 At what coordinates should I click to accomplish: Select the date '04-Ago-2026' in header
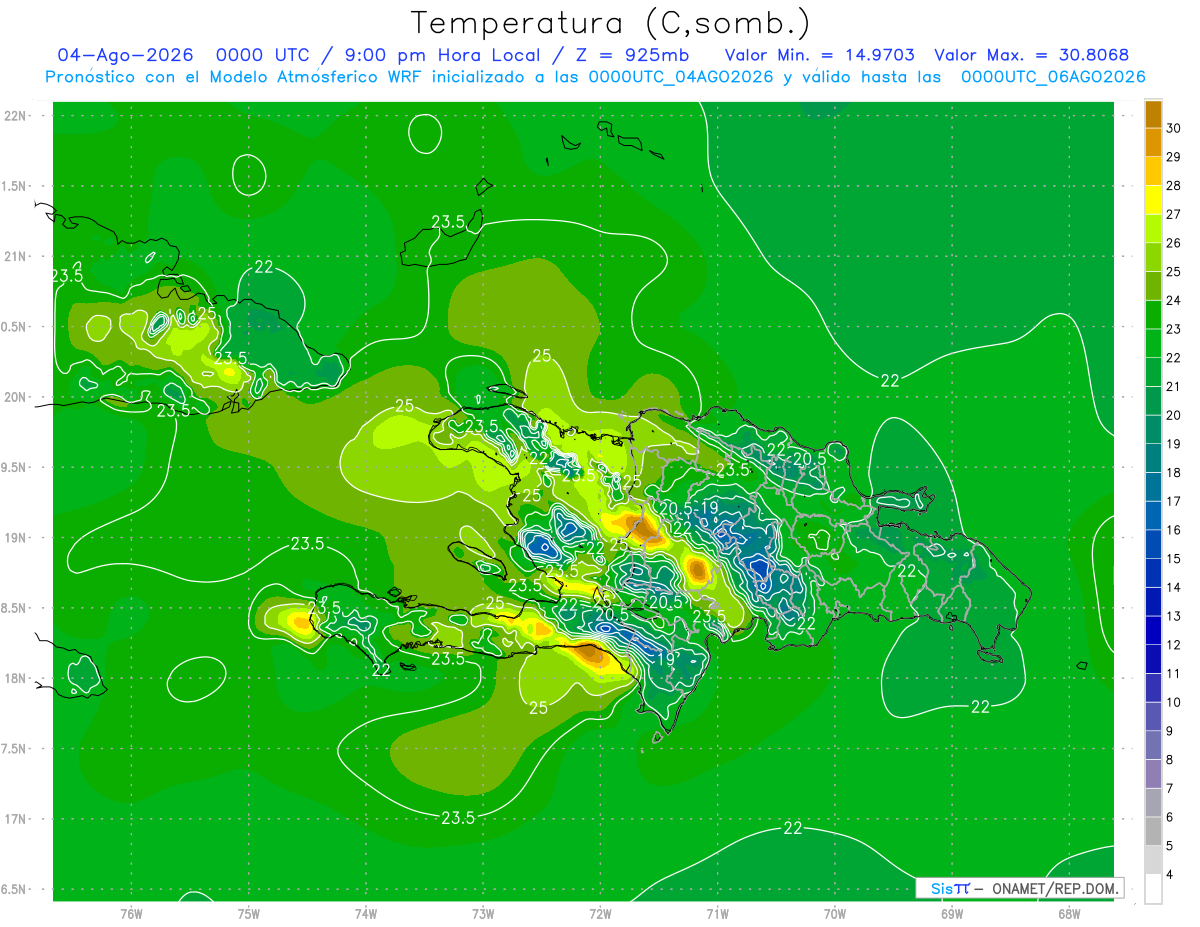coord(124,56)
